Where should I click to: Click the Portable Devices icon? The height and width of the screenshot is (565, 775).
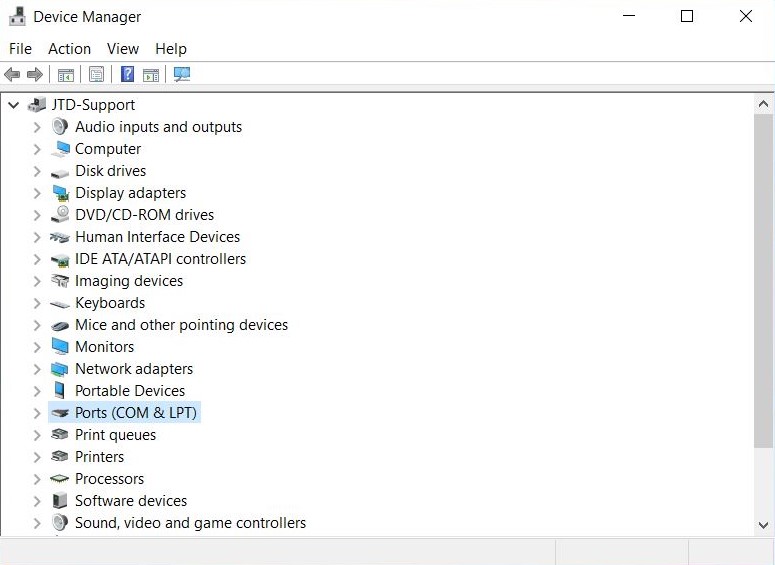[59, 391]
